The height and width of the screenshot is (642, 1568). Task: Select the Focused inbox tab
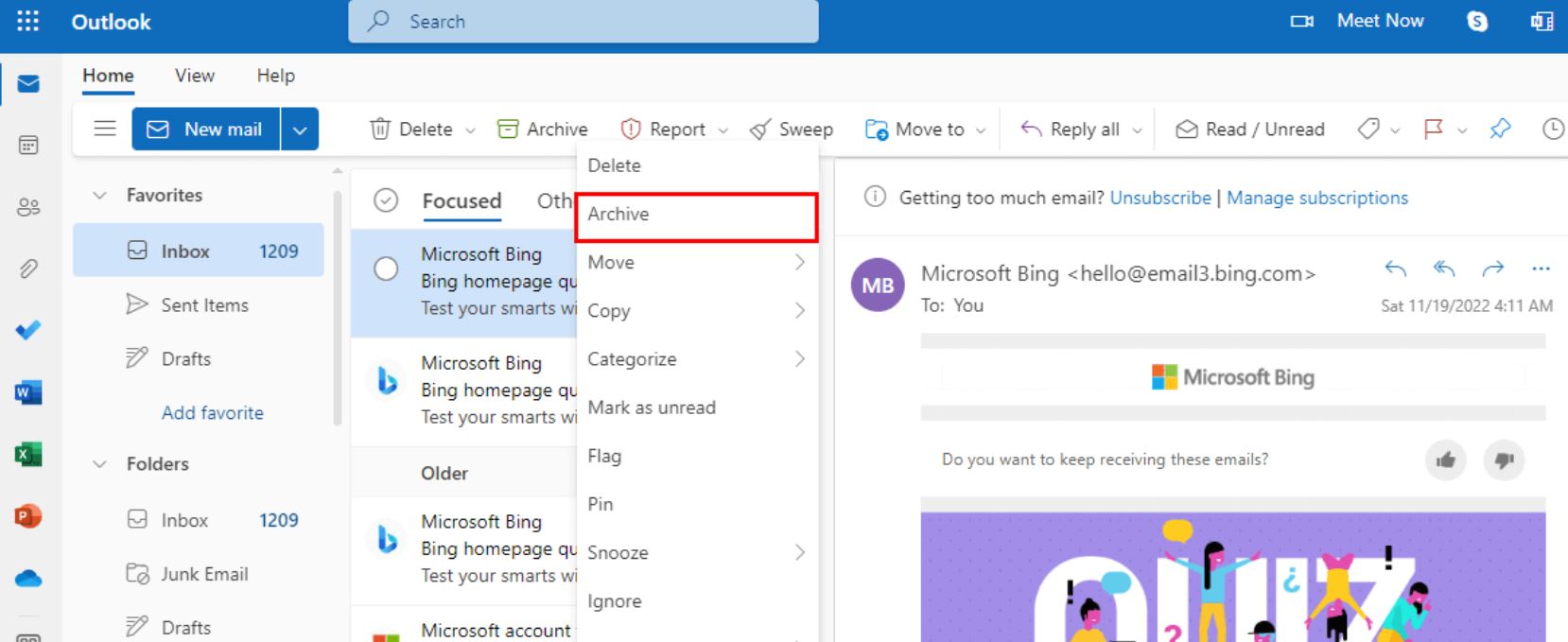pos(462,201)
